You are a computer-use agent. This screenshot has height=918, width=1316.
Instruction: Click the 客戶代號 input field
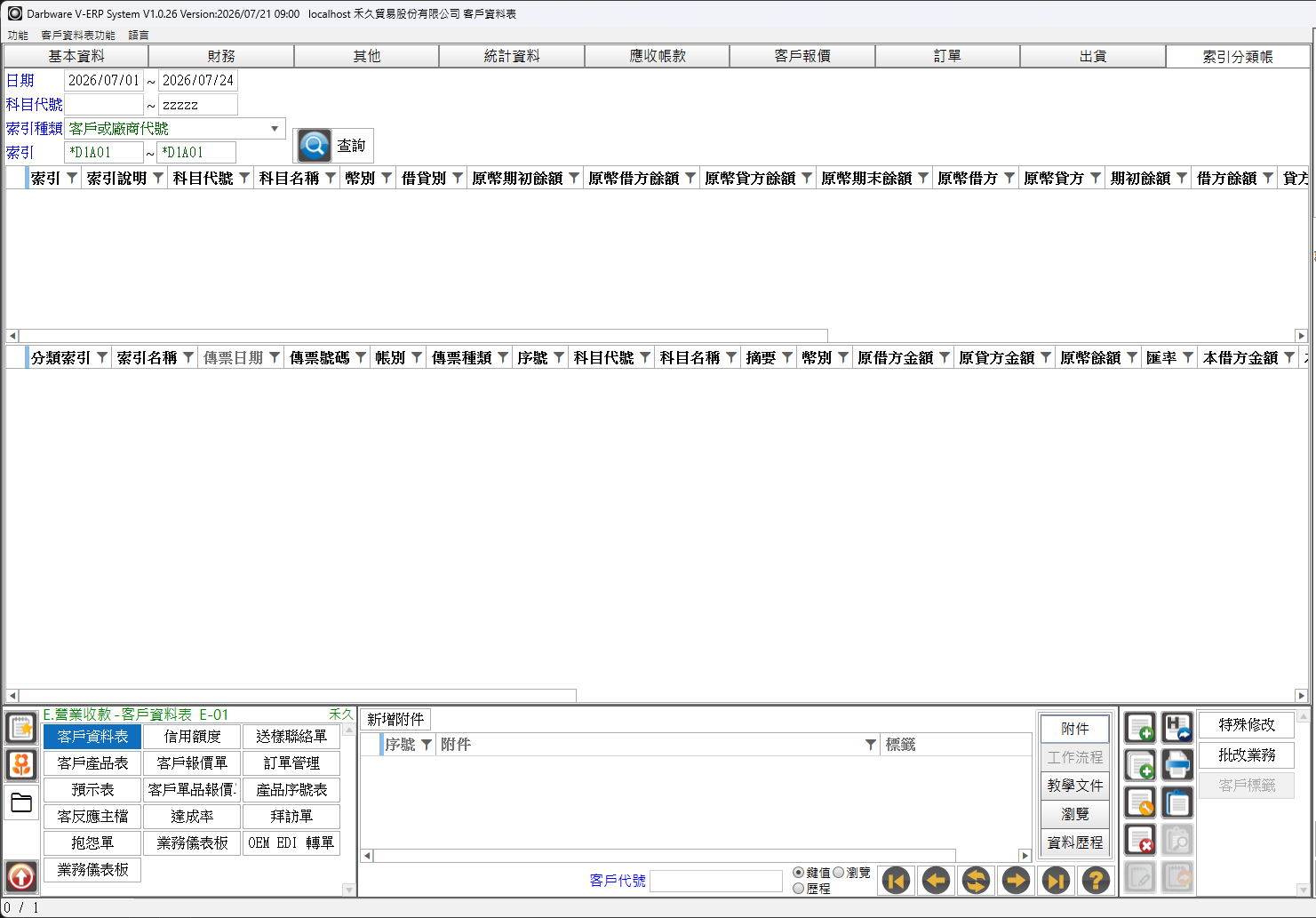tap(716, 881)
